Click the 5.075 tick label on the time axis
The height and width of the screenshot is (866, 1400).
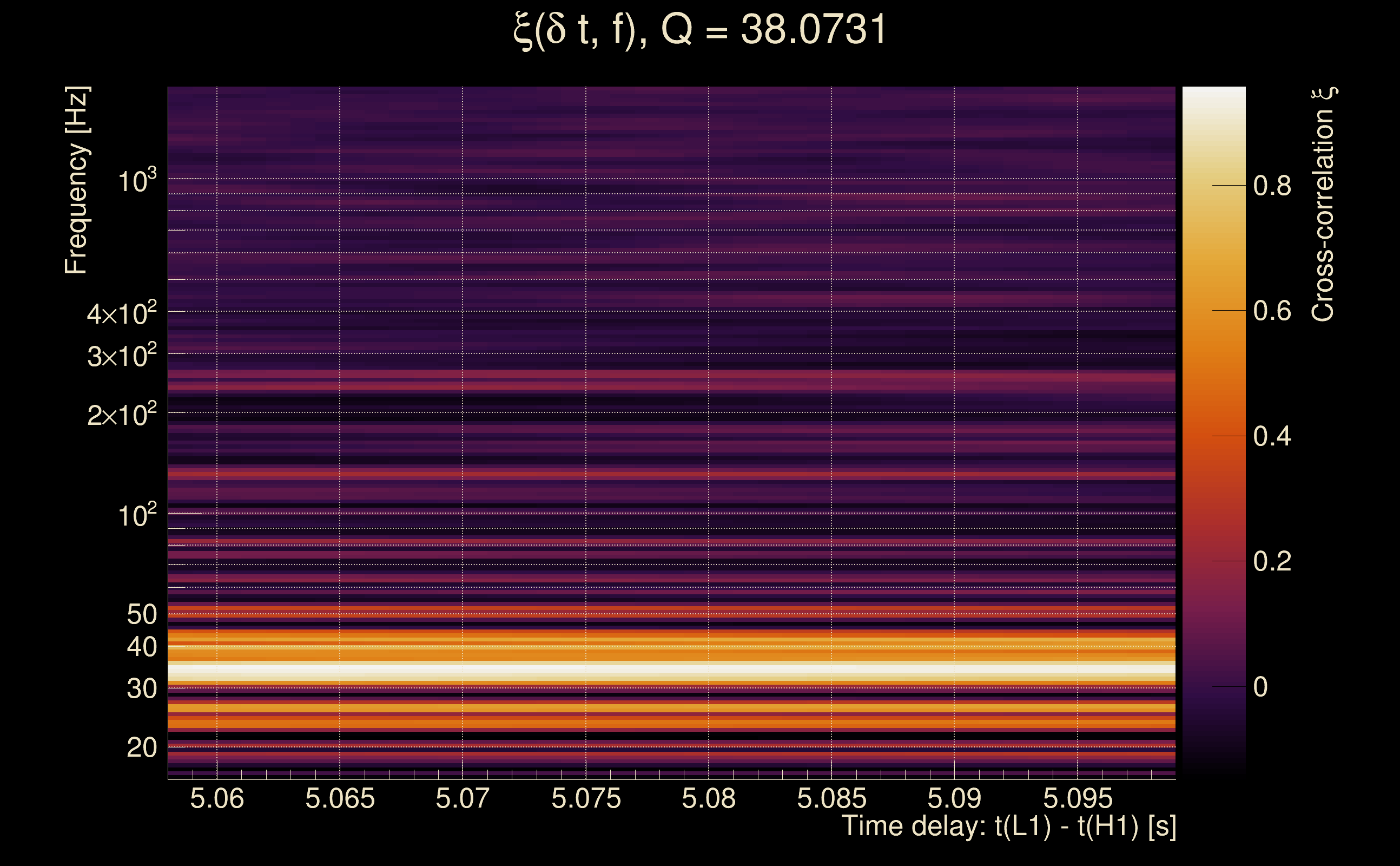coord(585,798)
